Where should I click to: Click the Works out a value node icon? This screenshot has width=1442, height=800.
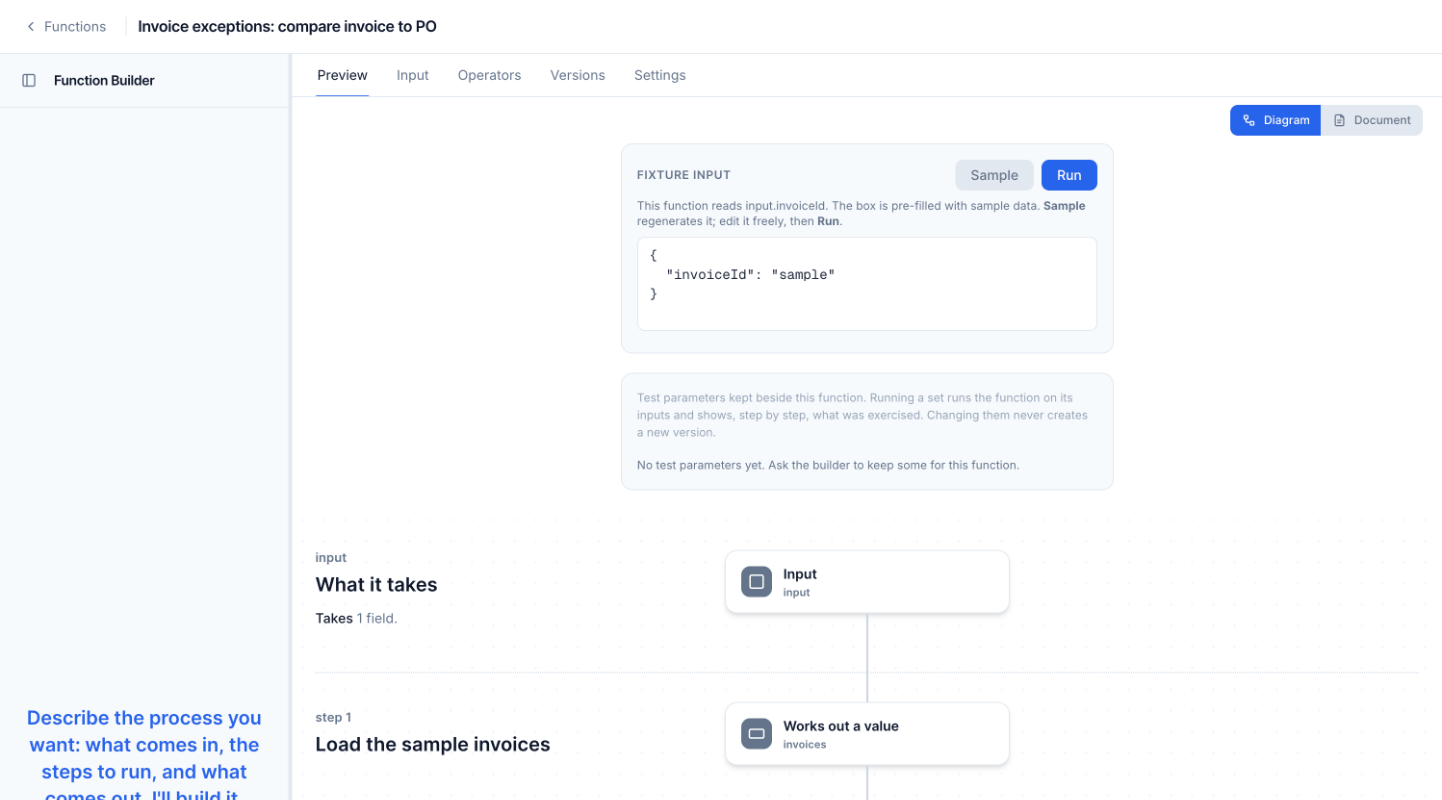756,734
